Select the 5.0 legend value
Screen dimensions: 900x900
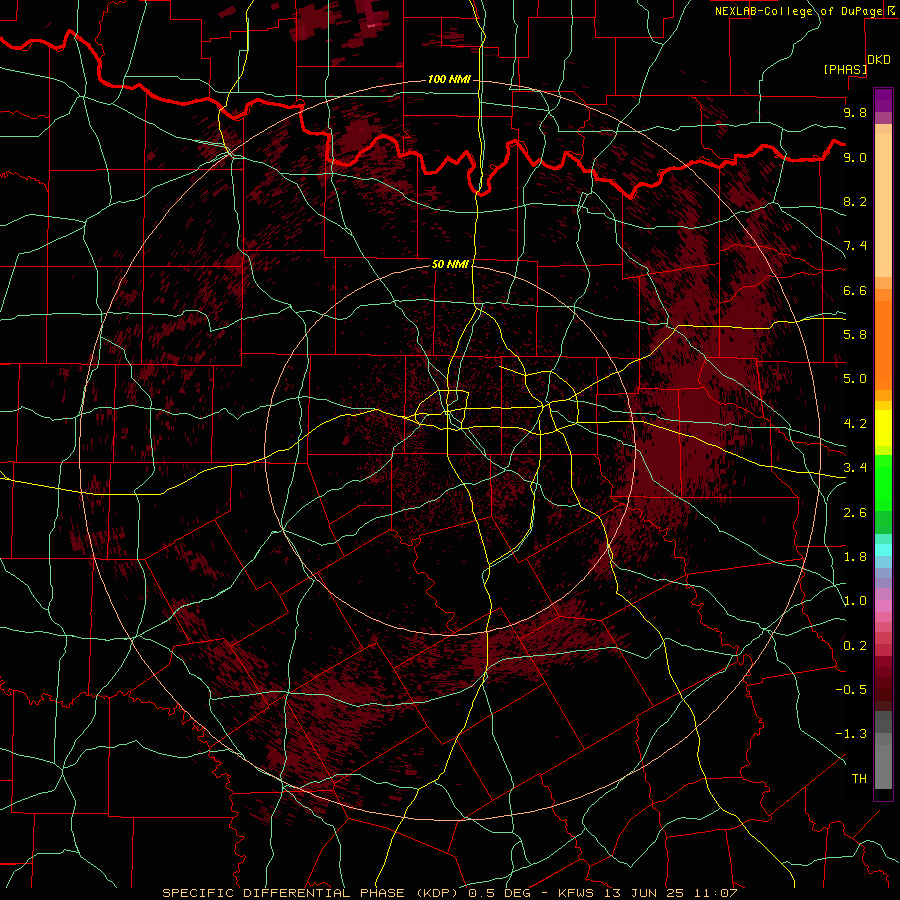(855, 379)
